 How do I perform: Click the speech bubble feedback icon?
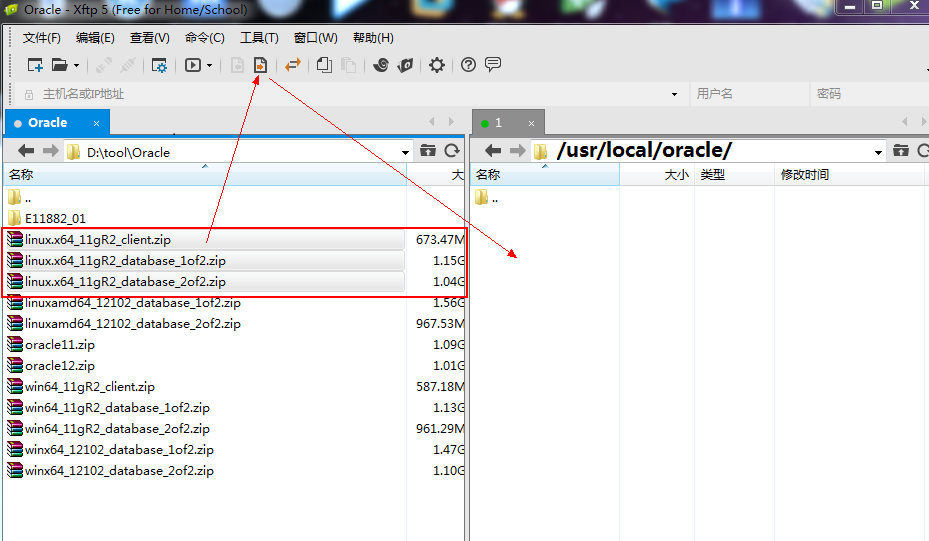coord(493,65)
